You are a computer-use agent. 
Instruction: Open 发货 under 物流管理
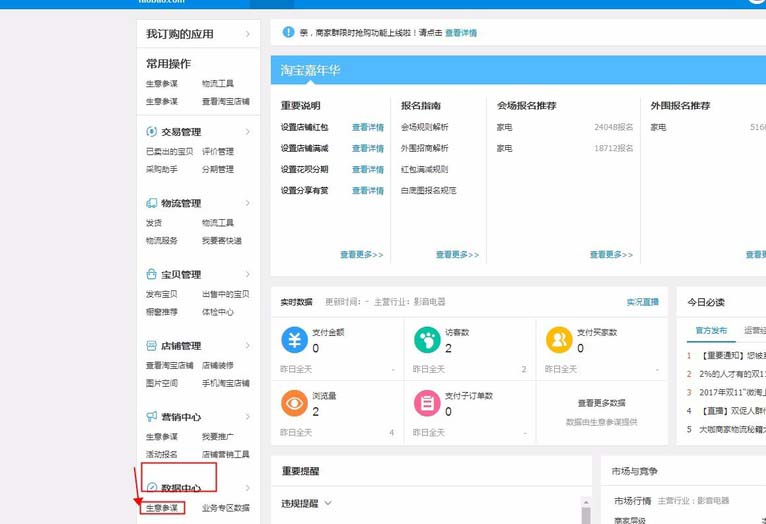tap(154, 223)
